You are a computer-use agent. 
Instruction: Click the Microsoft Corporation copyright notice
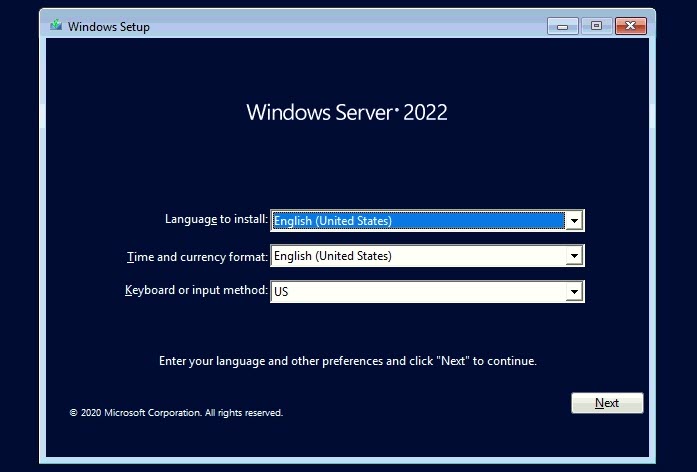pos(176,412)
